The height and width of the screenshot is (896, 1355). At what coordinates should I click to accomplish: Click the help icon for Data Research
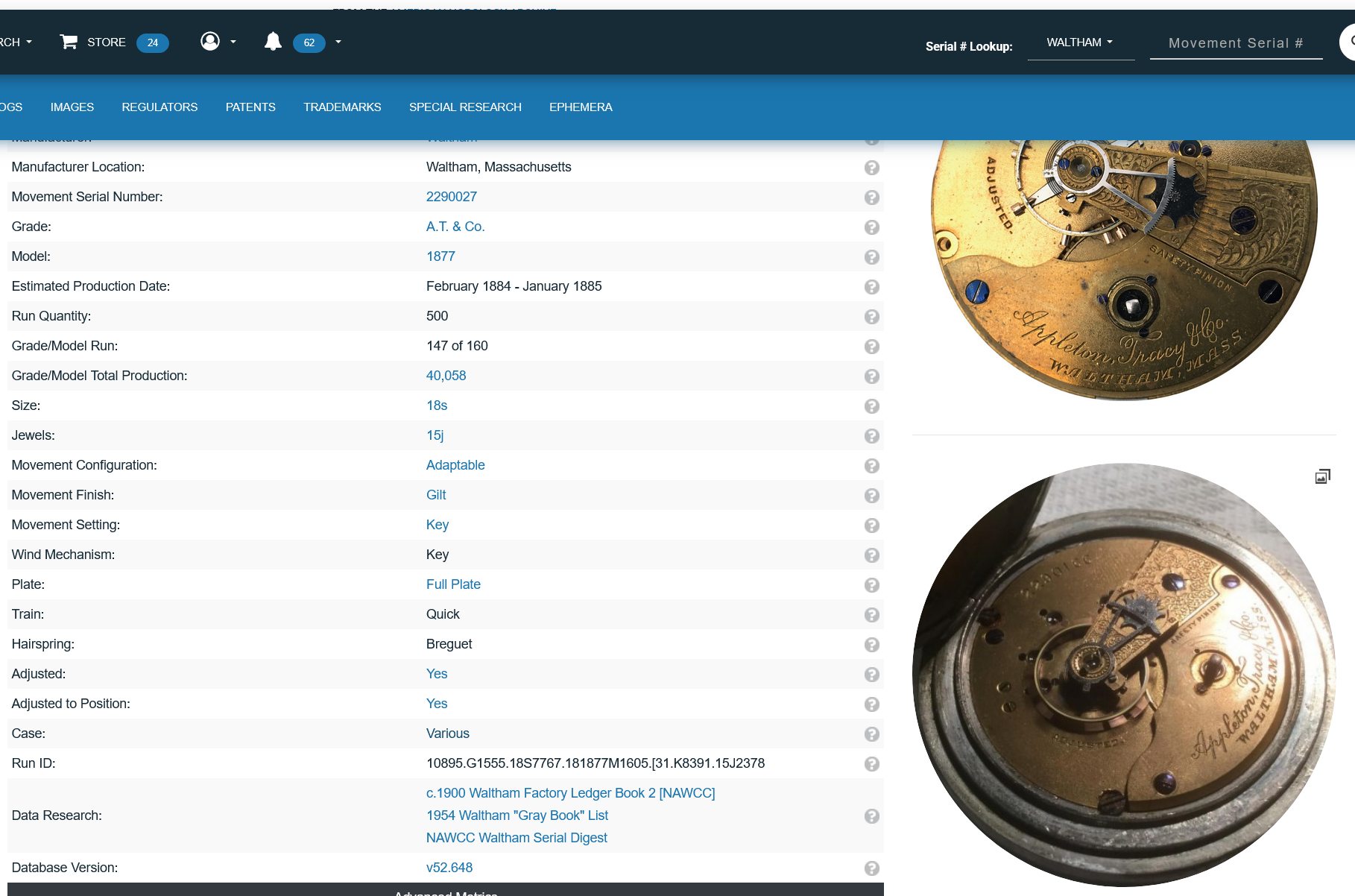872,816
